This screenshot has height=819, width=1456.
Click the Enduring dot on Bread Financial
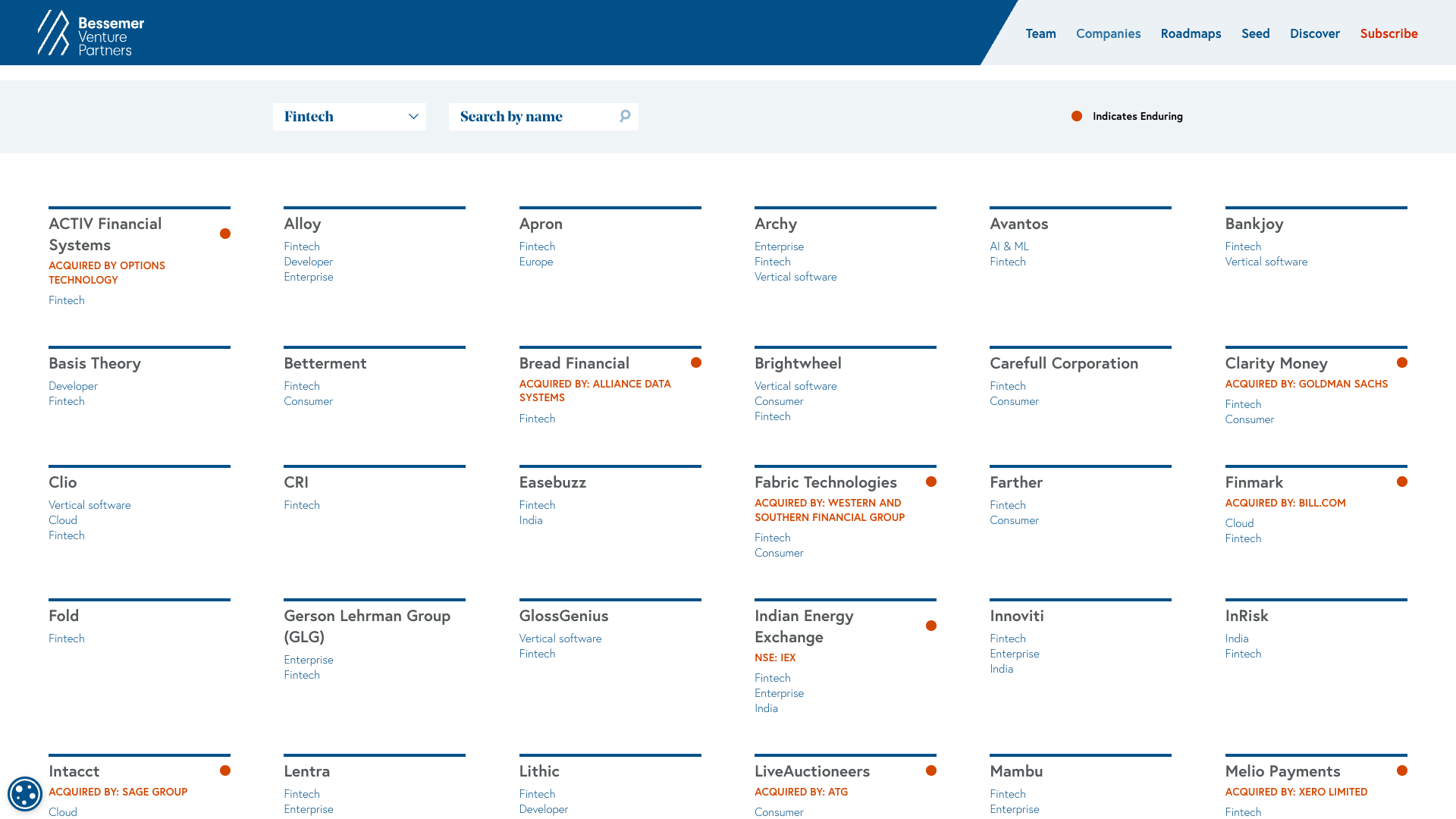click(x=695, y=362)
